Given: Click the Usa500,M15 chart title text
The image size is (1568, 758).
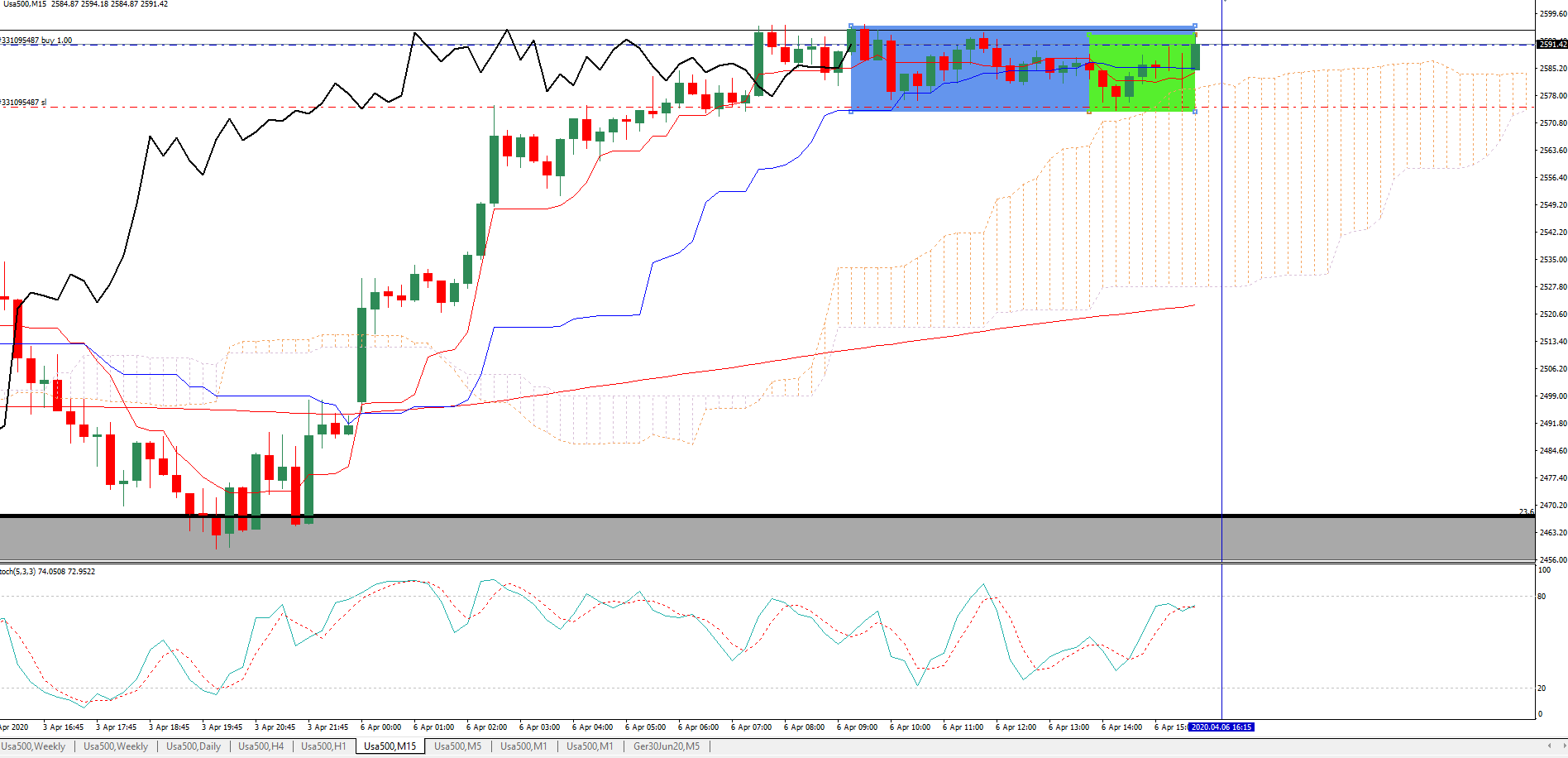Looking at the screenshot, I should point(23,4).
